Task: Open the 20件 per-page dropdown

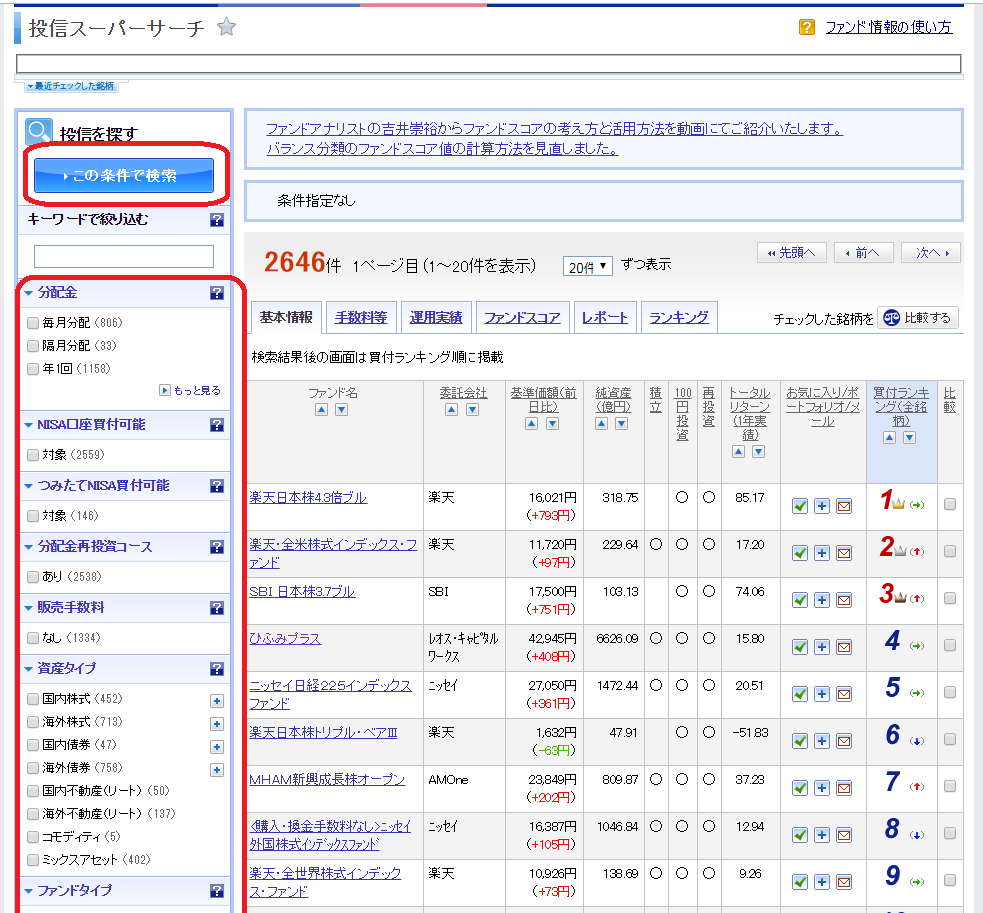Action: (588, 267)
